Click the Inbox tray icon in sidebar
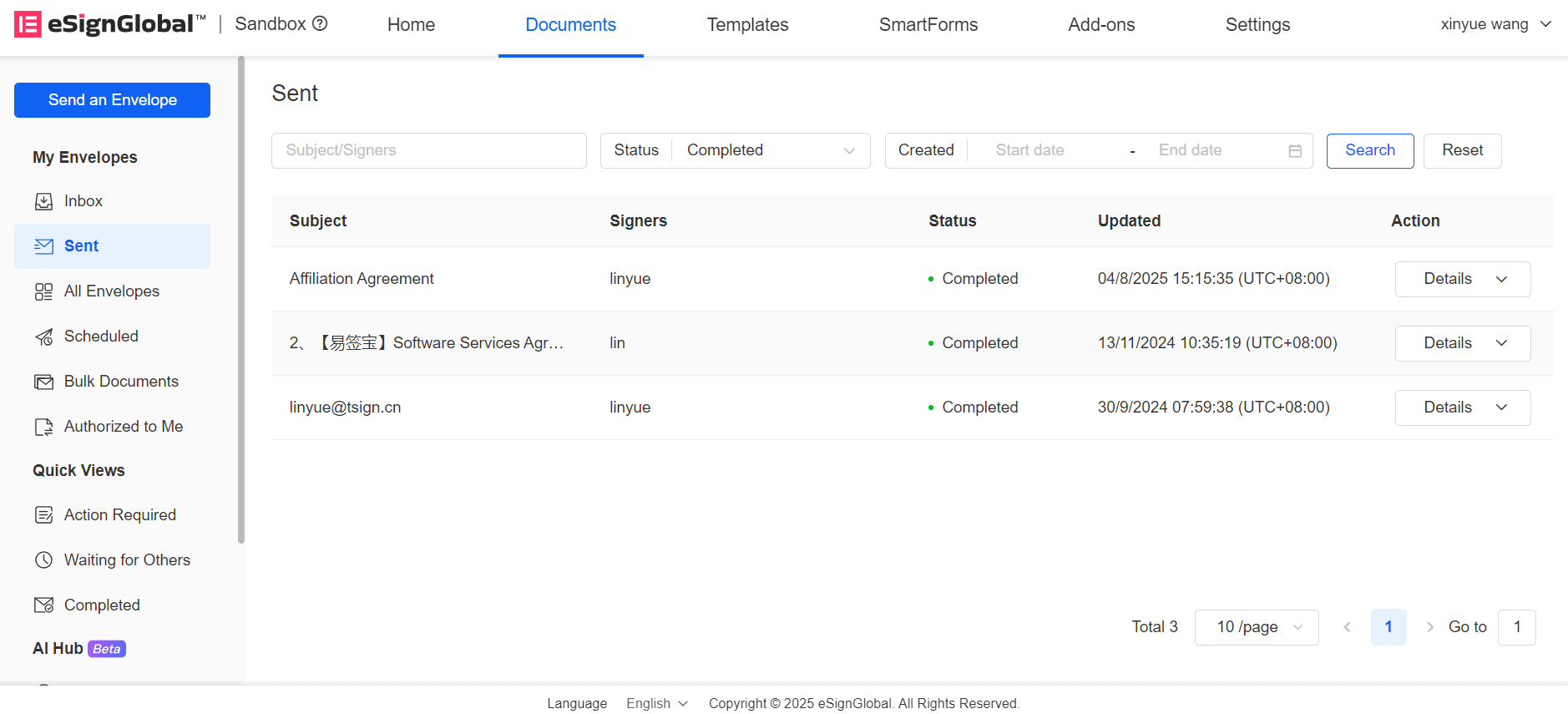 (43, 201)
